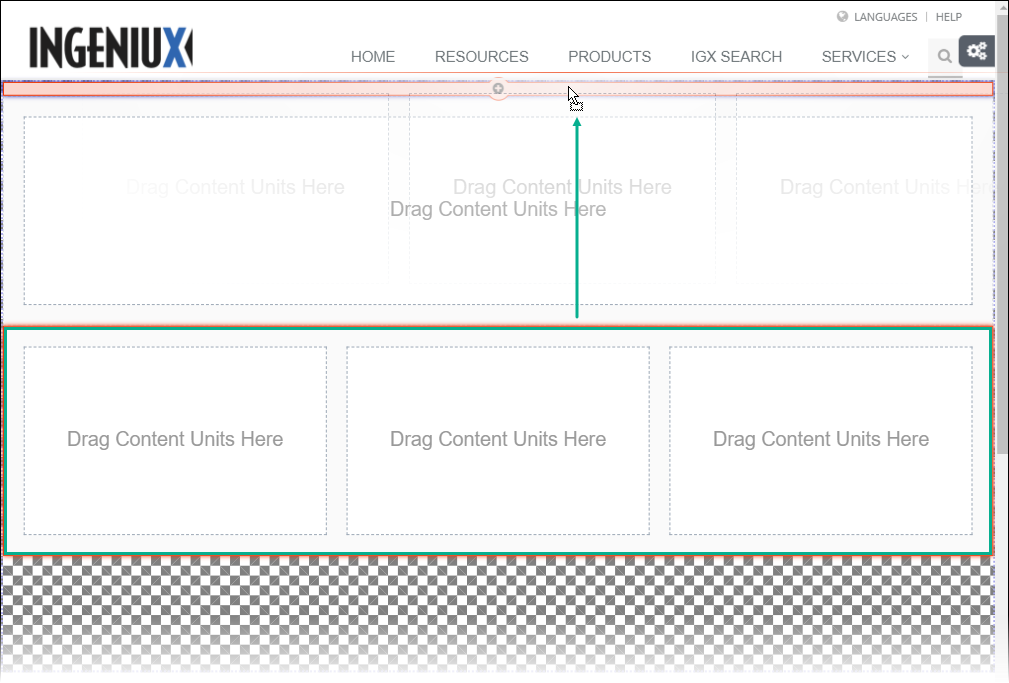The width and height of the screenshot is (1009, 683).
Task: Open the RESOURCES menu item
Action: (x=481, y=57)
